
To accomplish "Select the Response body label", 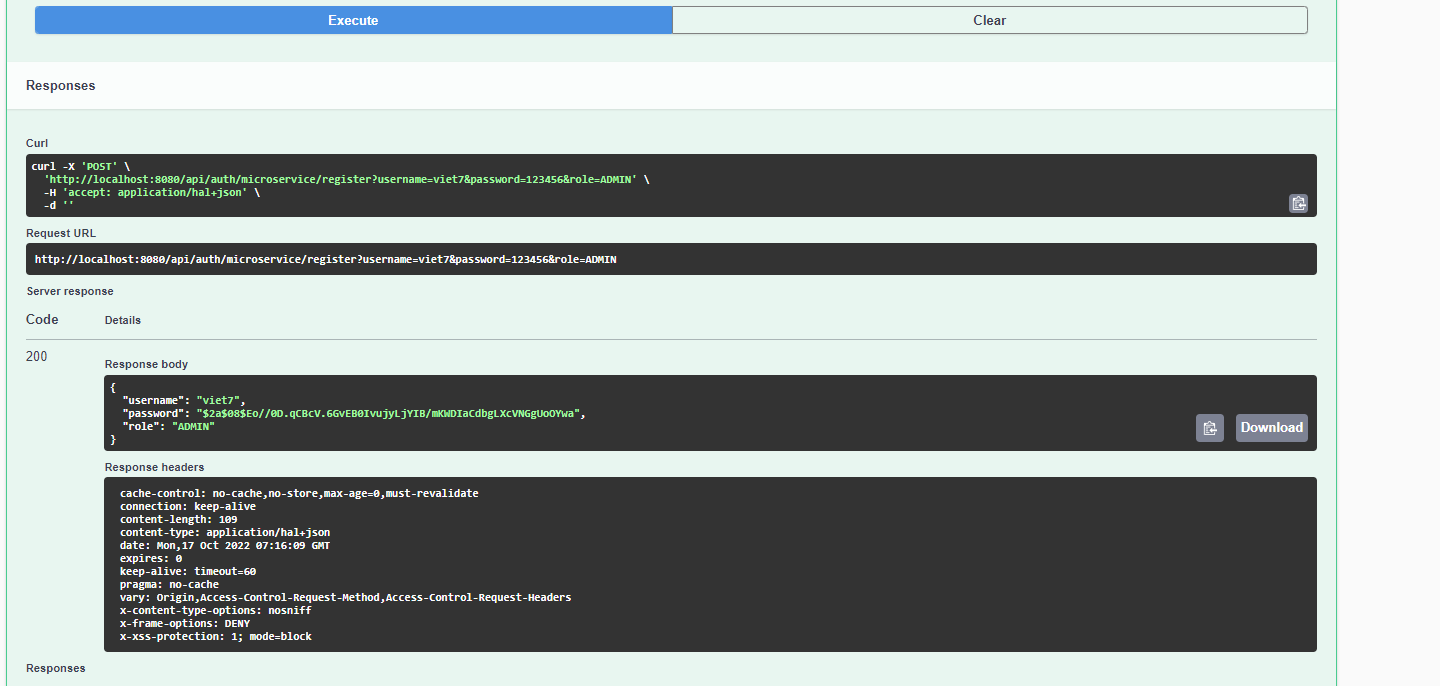I will pos(146,364).
